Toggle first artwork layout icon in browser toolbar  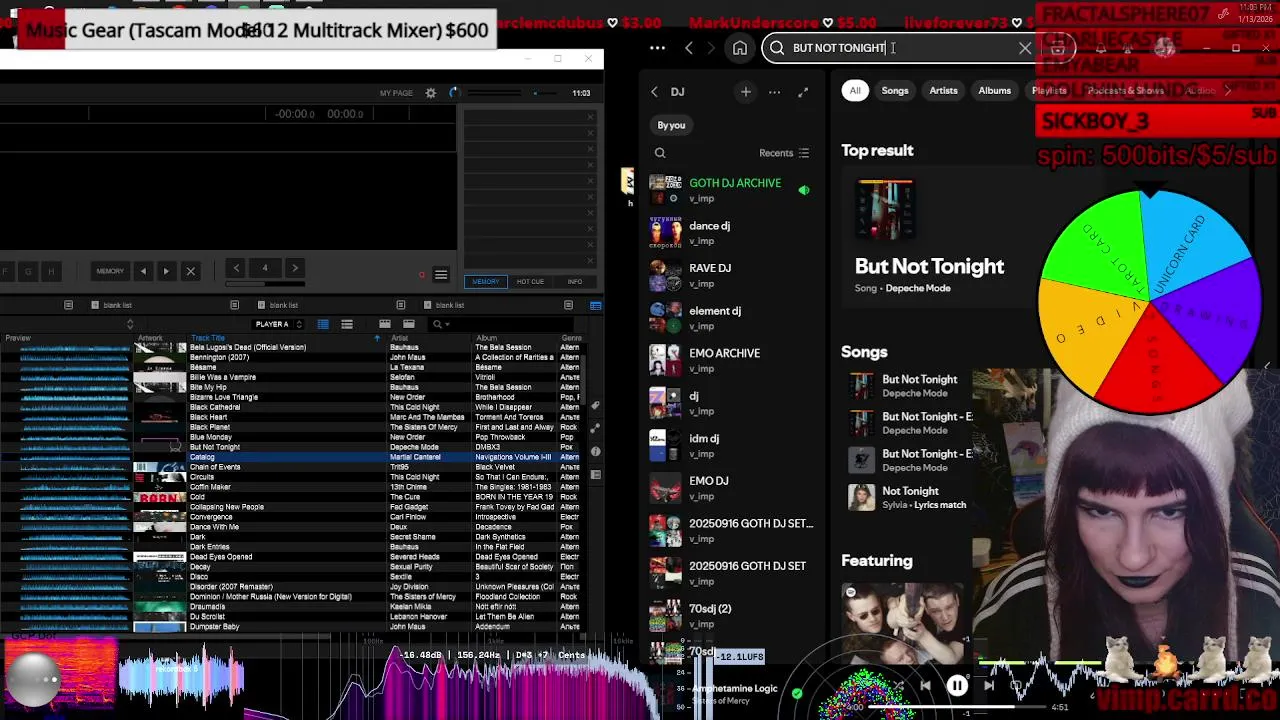tap(385, 324)
